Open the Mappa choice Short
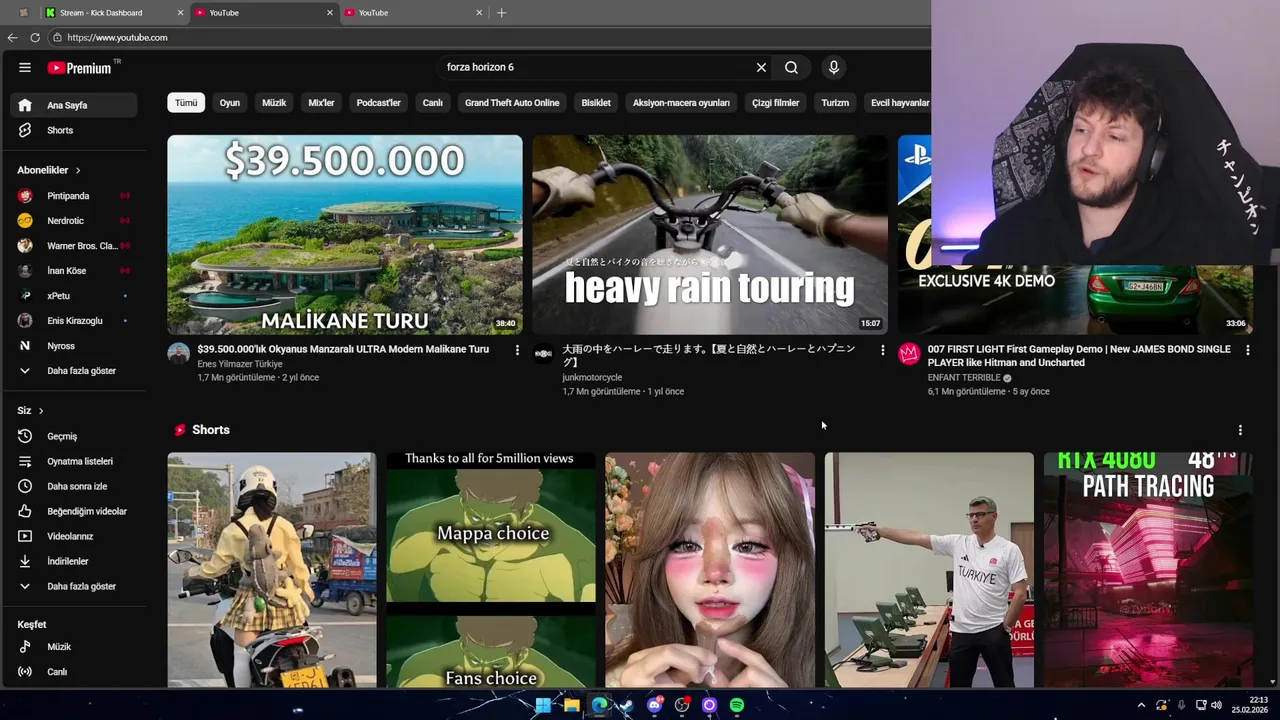The height and width of the screenshot is (720, 1280). (491, 570)
